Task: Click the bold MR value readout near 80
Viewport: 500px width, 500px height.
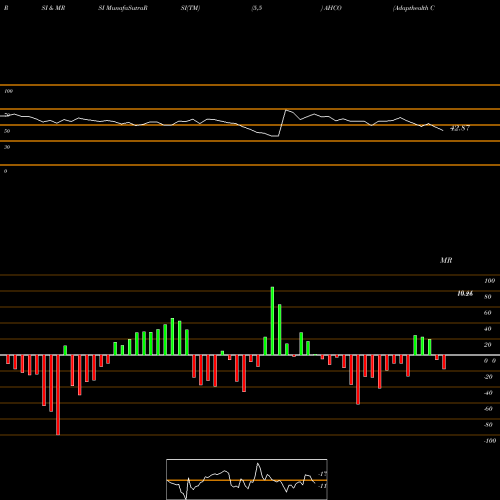Action: pyautogui.click(x=465, y=294)
